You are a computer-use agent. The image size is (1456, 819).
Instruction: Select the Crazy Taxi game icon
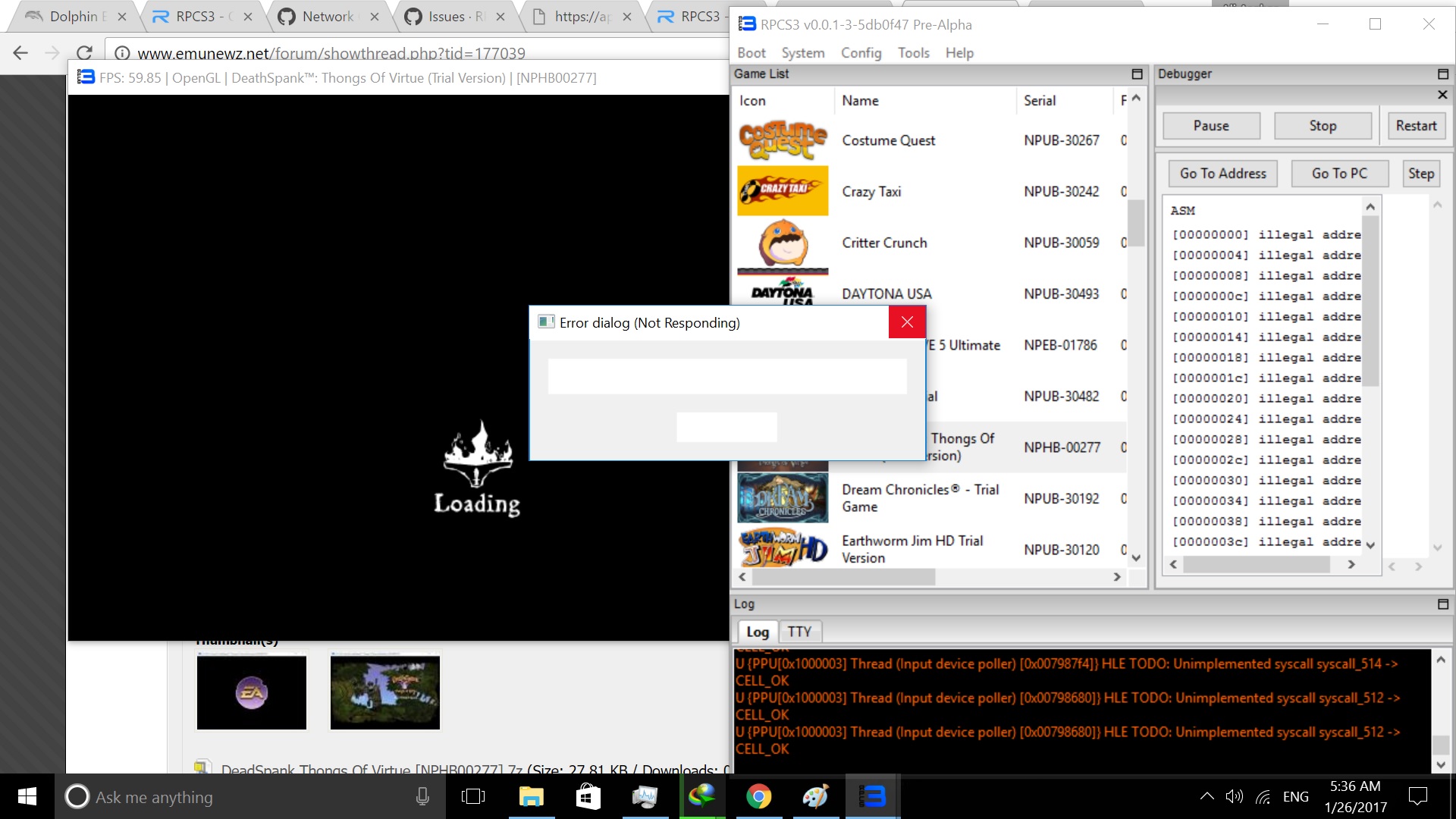[x=783, y=191]
